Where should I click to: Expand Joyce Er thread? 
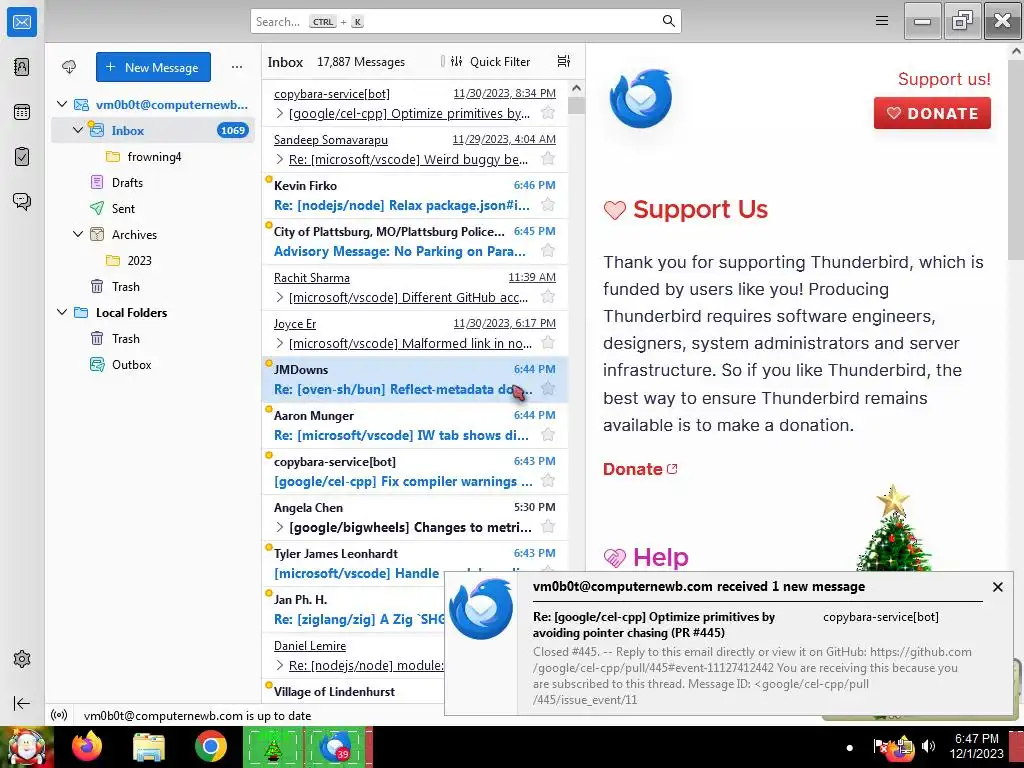click(280, 343)
